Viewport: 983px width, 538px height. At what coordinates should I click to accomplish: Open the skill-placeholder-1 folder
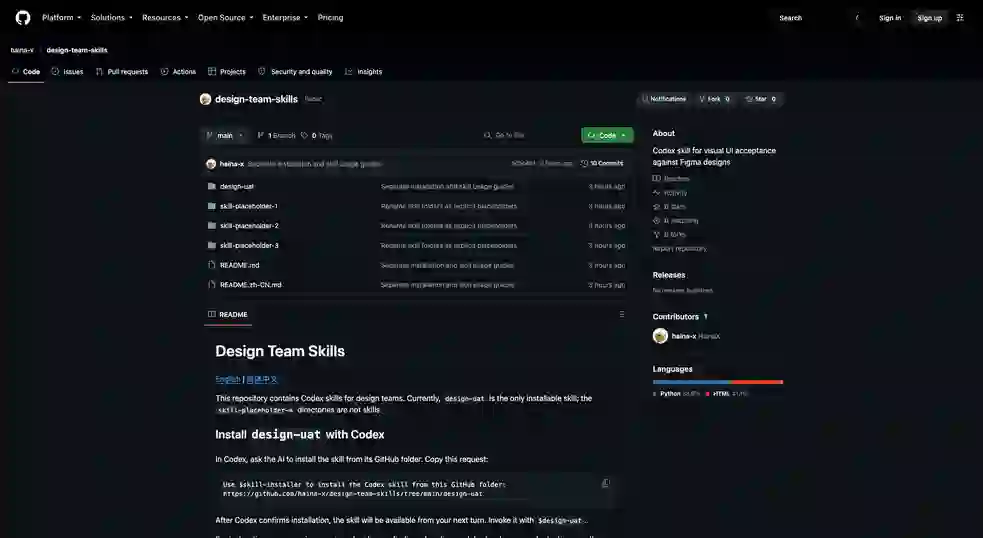249,206
